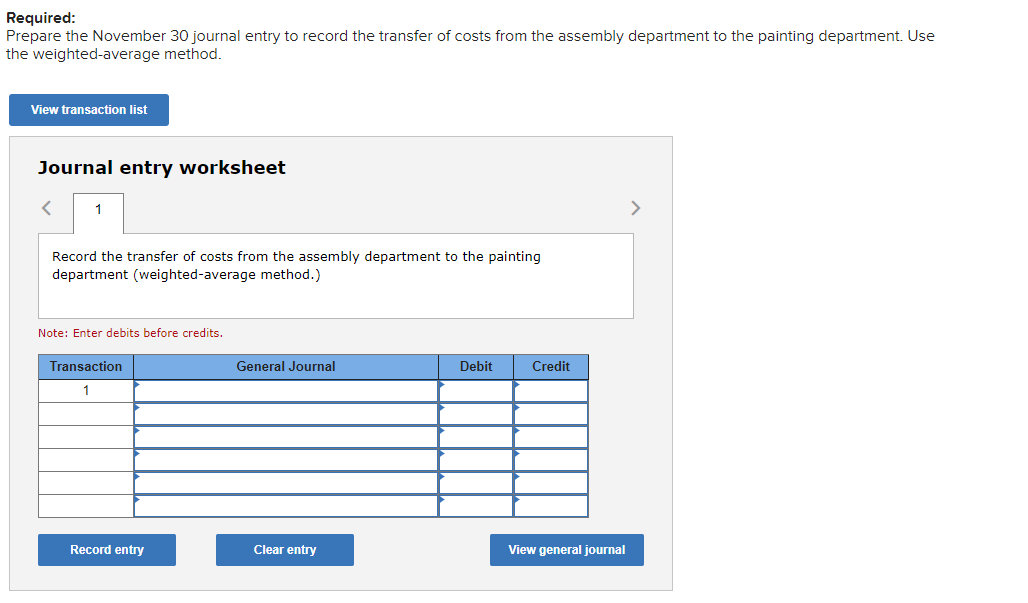Click the View transaction list button
Viewport: 1028px width, 603px height.
pyautogui.click(x=88, y=110)
